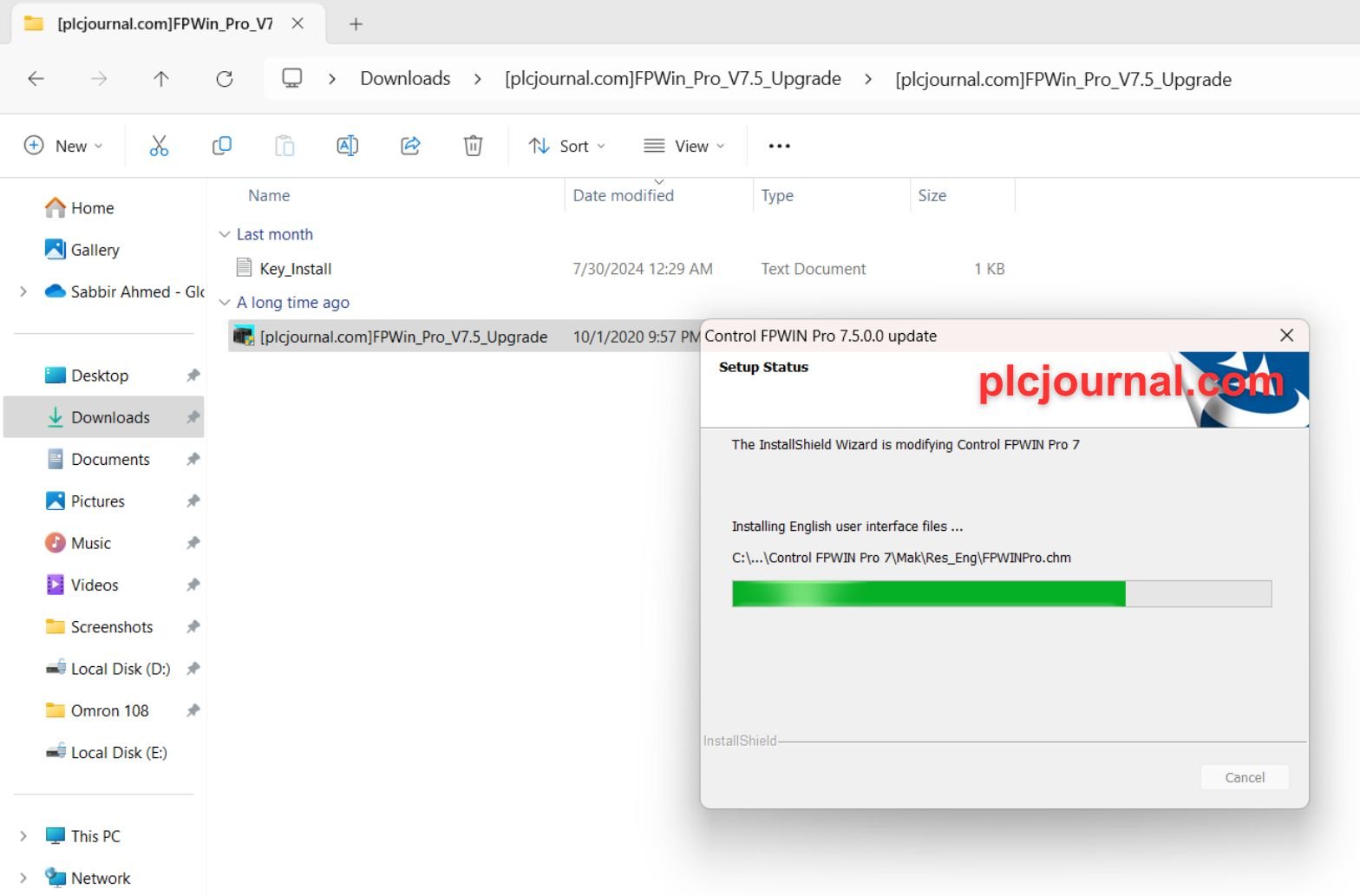Unpin Omron 108 using its pin icon

tap(193, 710)
